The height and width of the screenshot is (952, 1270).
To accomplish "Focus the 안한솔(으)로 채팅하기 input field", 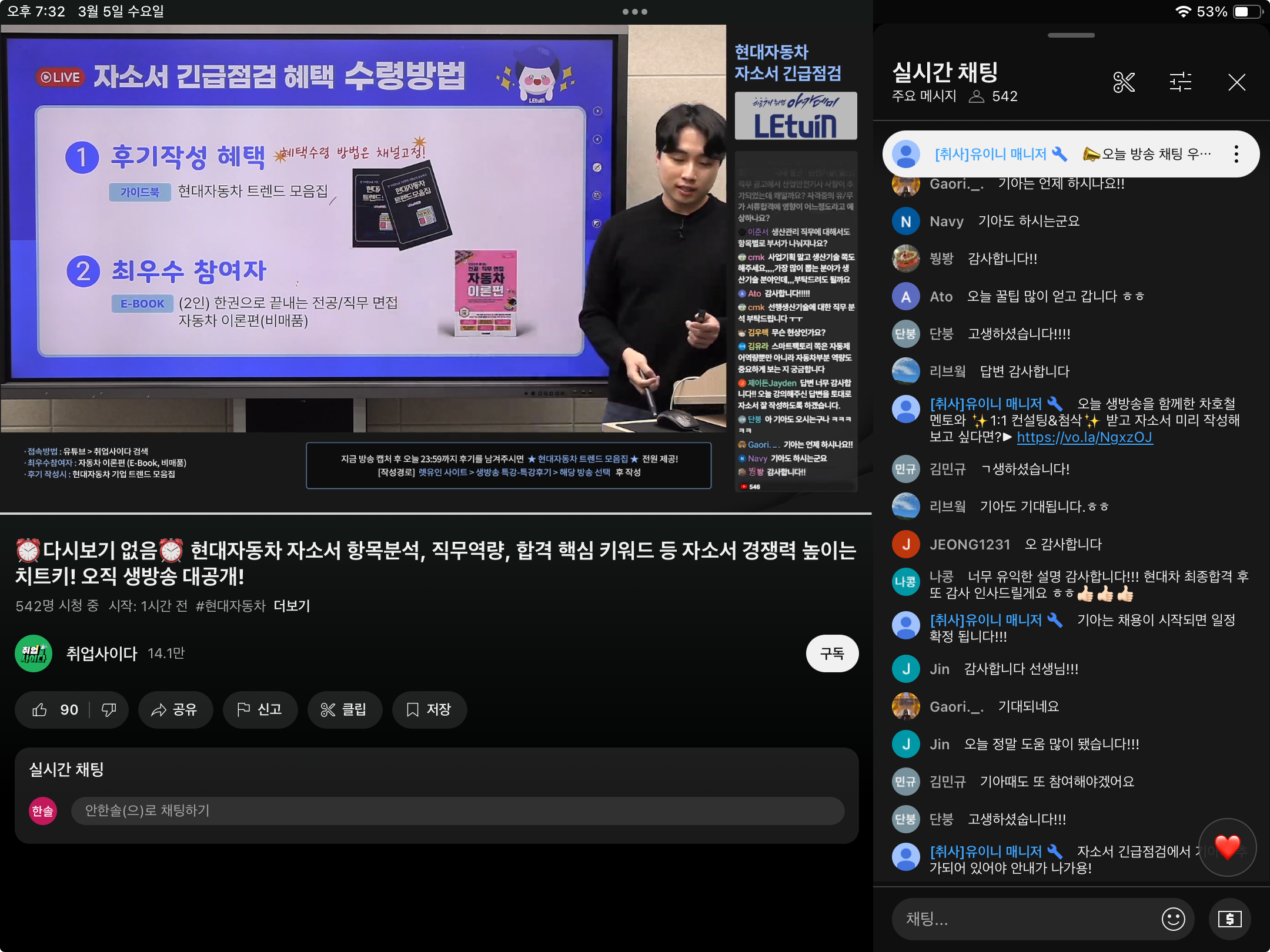I will (457, 810).
